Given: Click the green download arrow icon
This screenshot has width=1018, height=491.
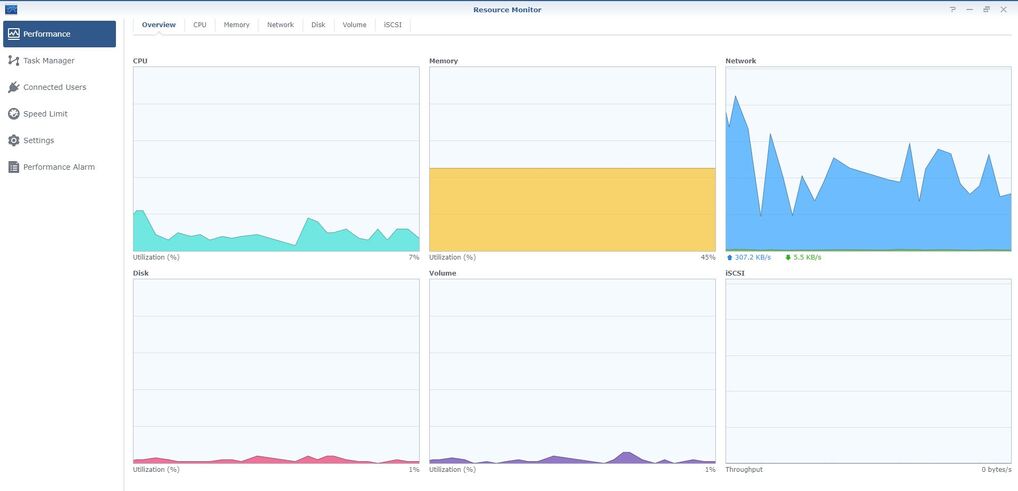Looking at the screenshot, I should [x=788, y=257].
